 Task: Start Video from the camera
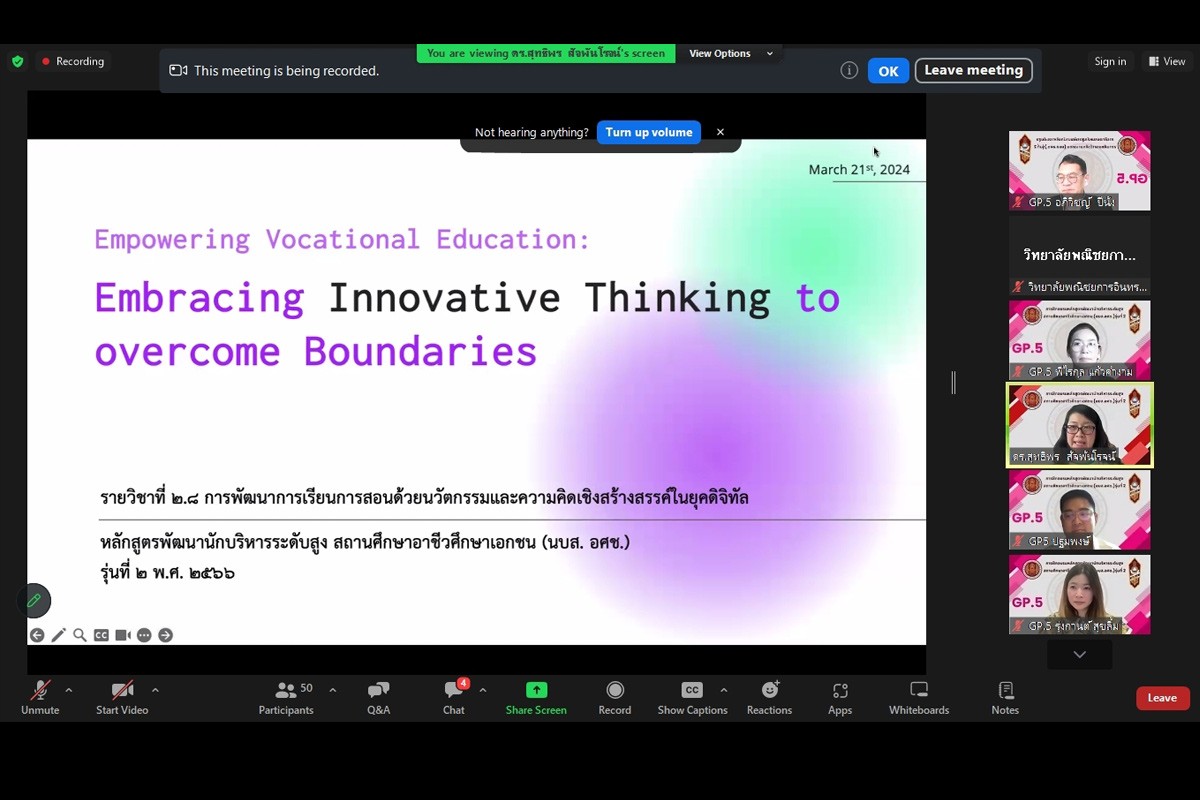122,697
